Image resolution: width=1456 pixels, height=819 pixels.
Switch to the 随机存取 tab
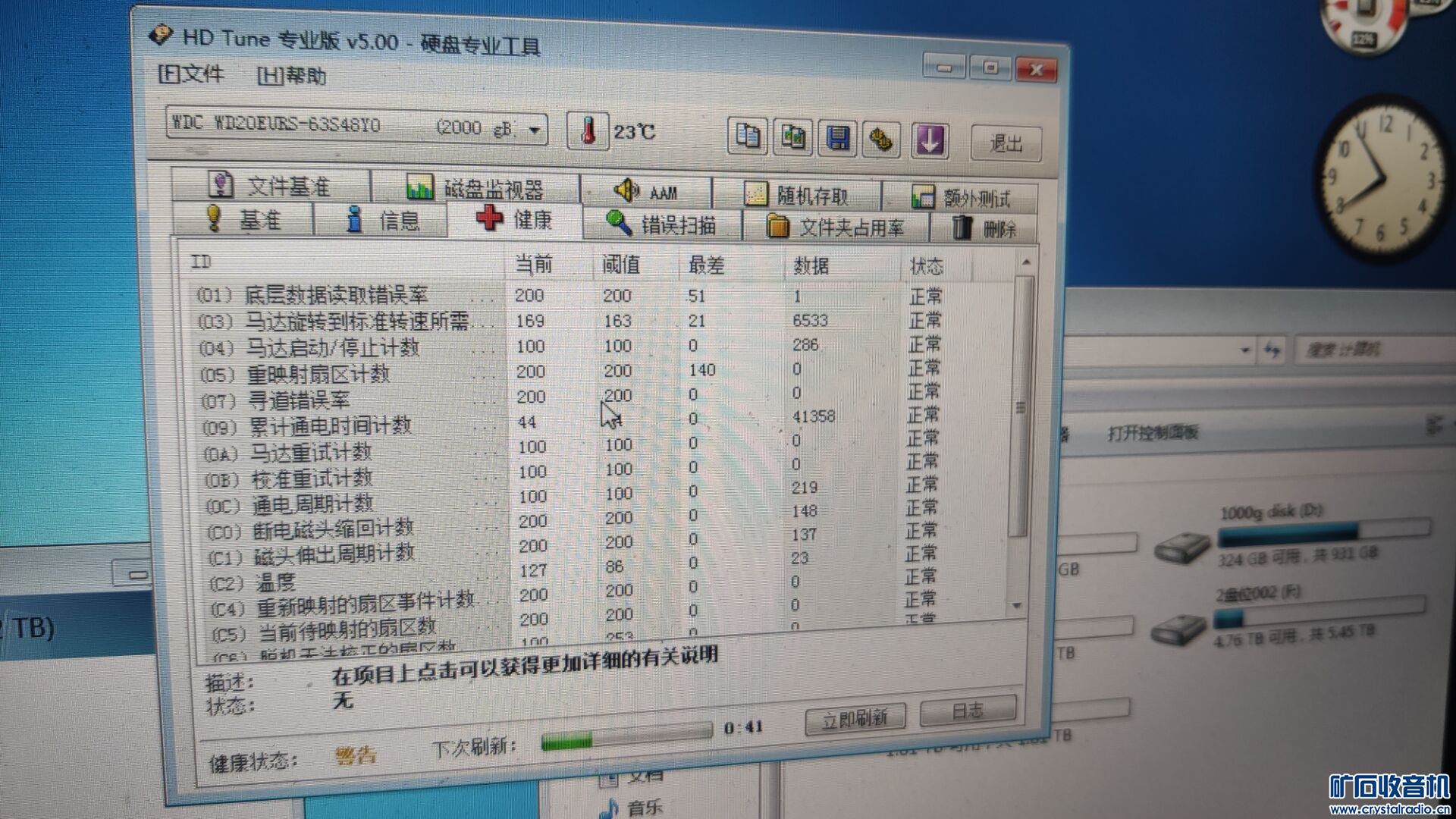796,196
